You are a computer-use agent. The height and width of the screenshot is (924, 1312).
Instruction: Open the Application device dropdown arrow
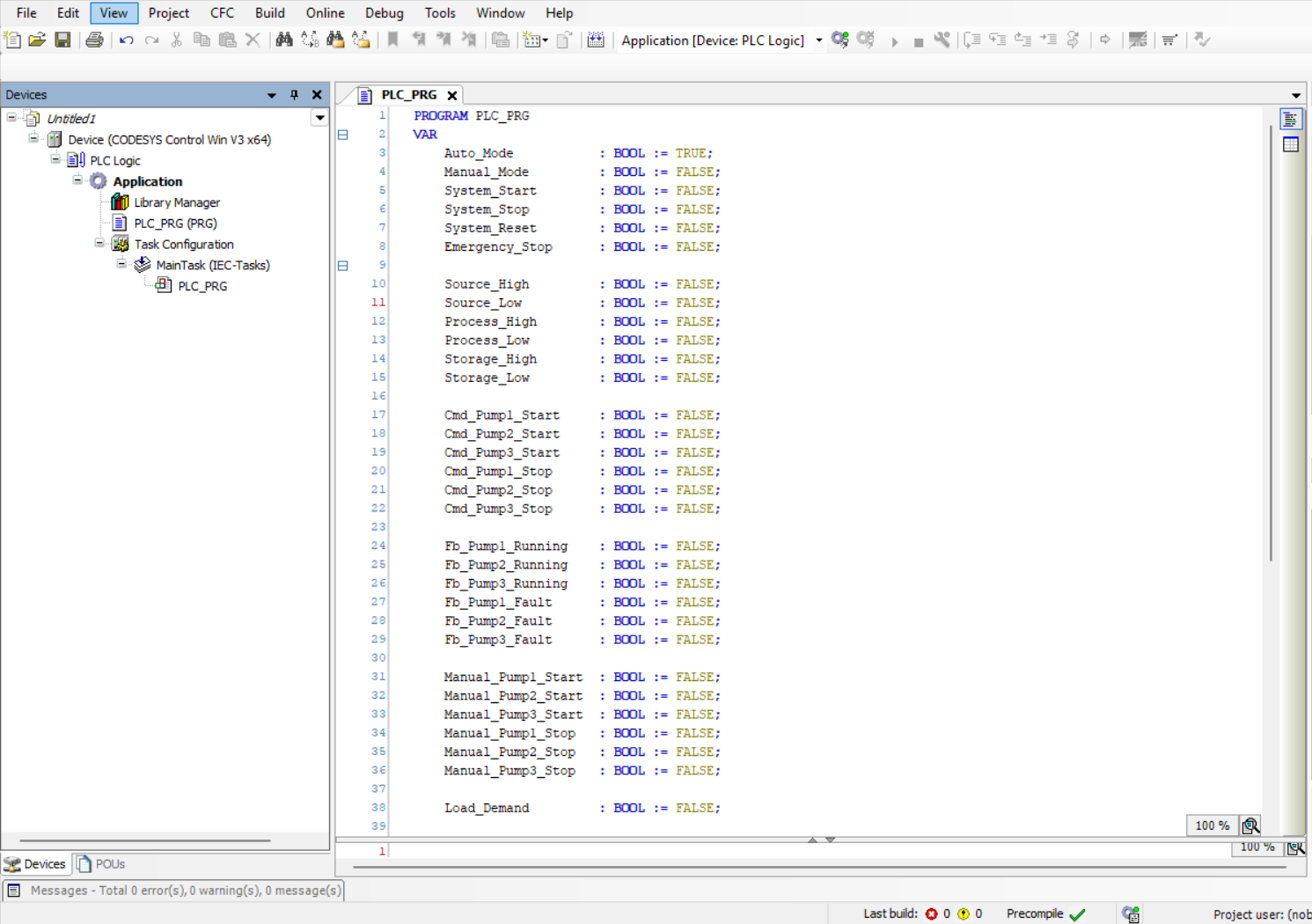818,40
